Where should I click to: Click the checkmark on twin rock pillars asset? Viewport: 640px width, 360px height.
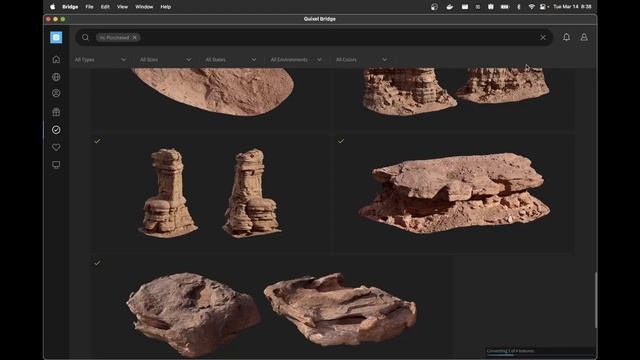click(x=97, y=141)
